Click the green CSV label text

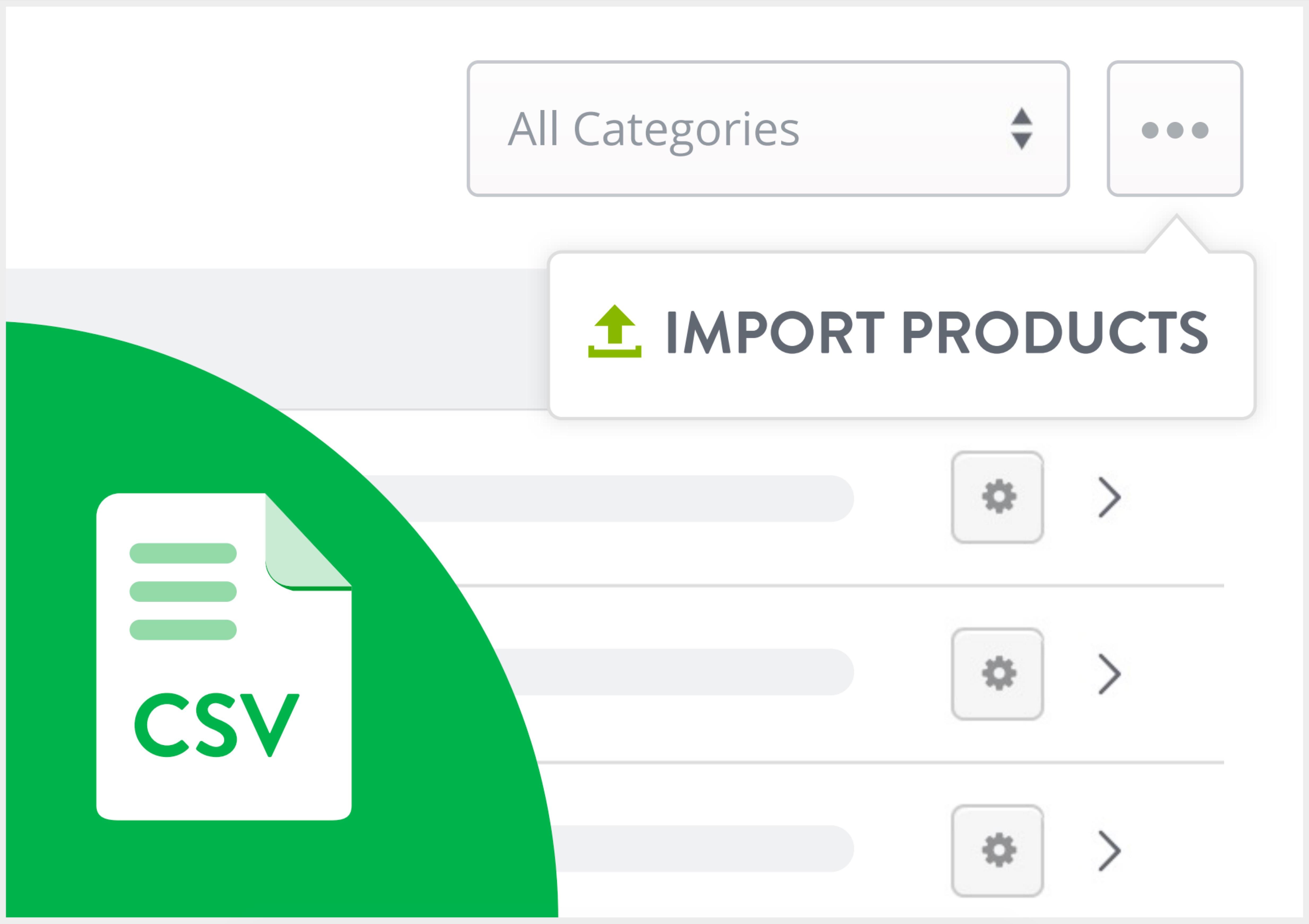pyautogui.click(x=217, y=725)
